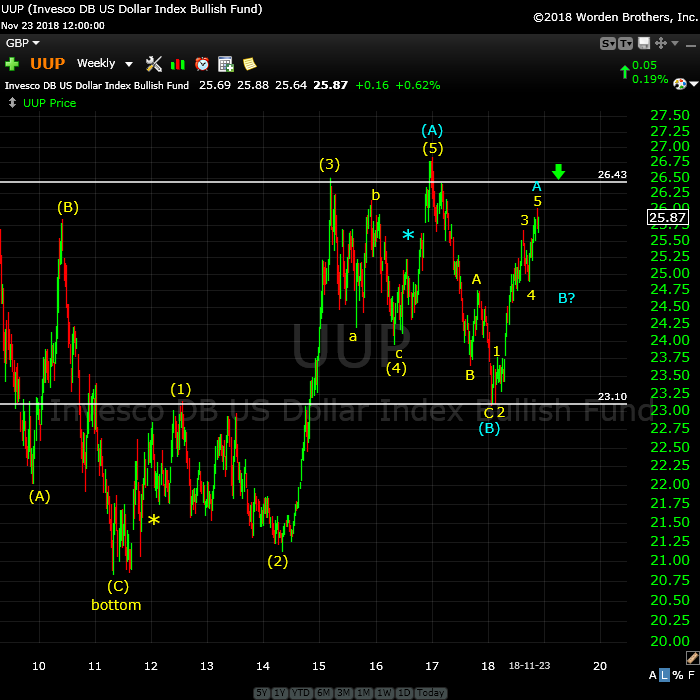This screenshot has width=700, height=700.
Task: Click the orange UUP ticker symbol
Action: click(48, 63)
